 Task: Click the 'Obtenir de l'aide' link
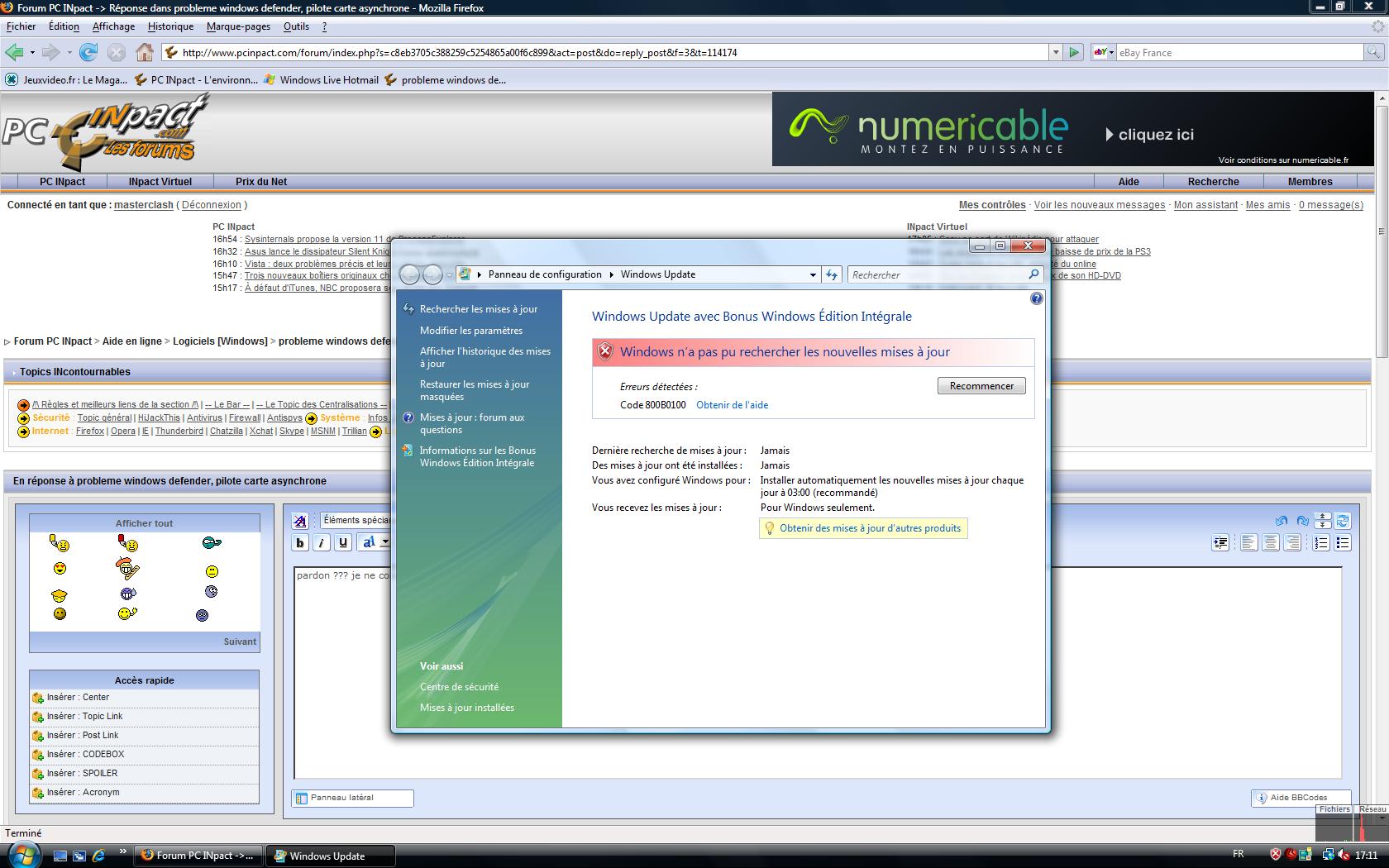(732, 405)
